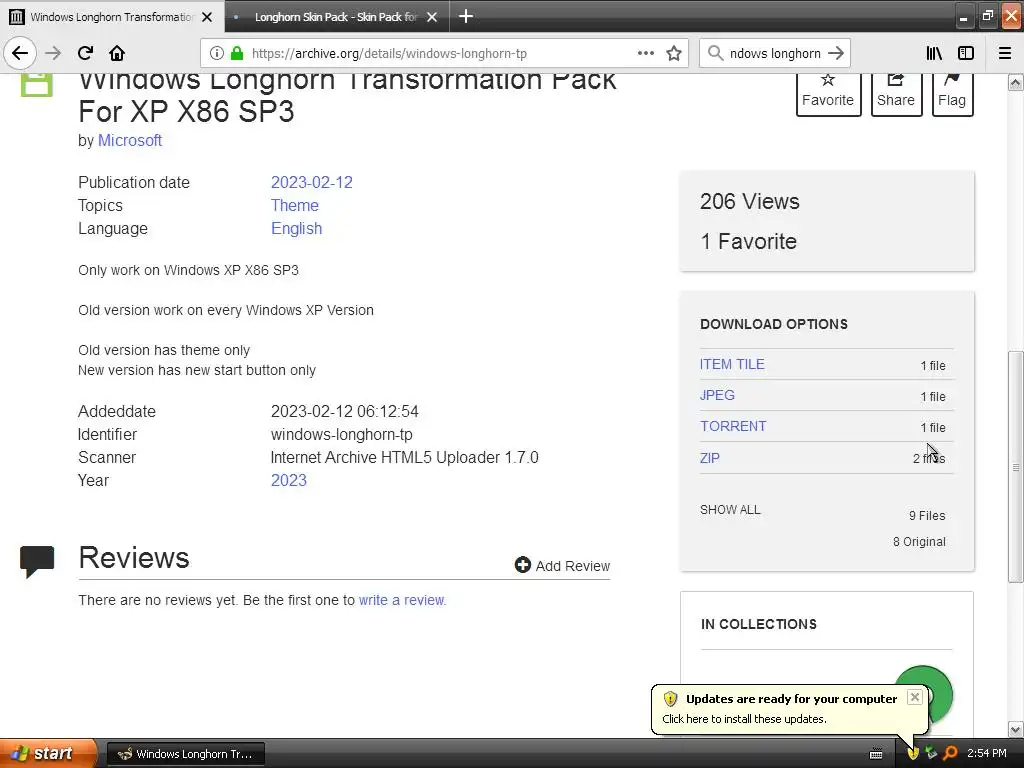1024x768 pixels.
Task: Click the green floppy software icon
Action: [x=37, y=84]
